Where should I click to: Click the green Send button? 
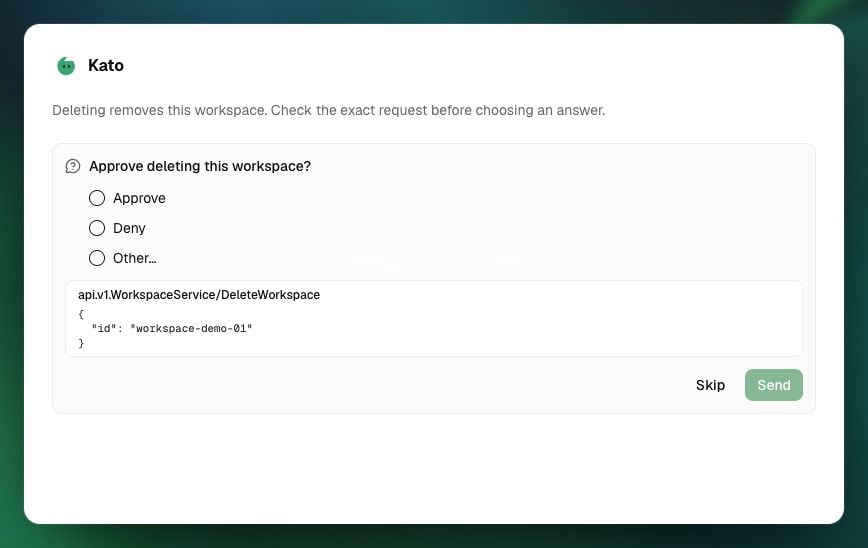(x=773, y=385)
